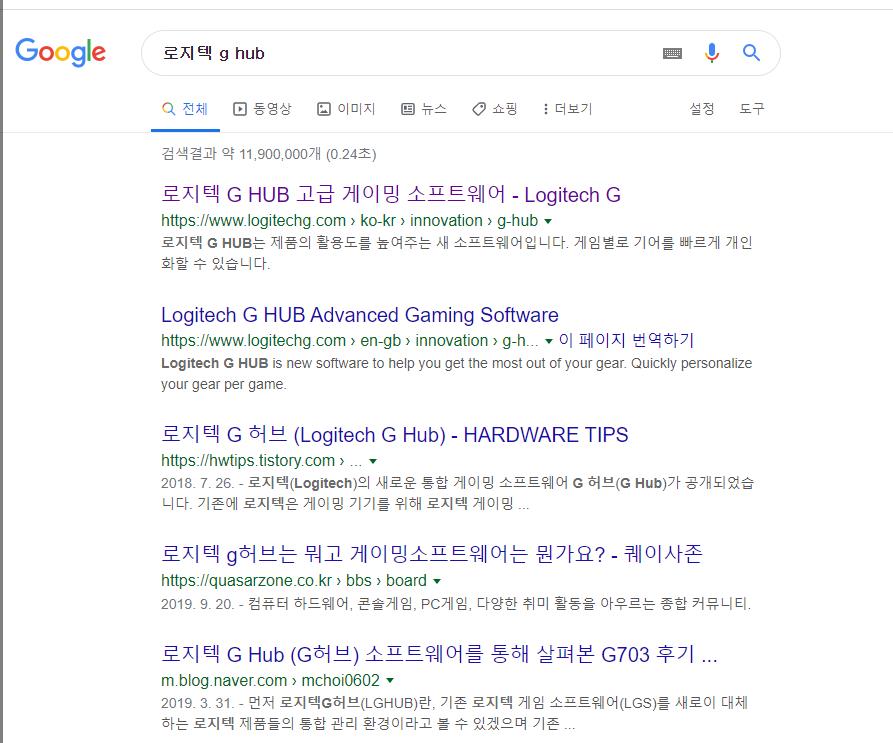Click 이 페이지 번역하기 translate link
The image size is (893, 743).
[x=626, y=340]
